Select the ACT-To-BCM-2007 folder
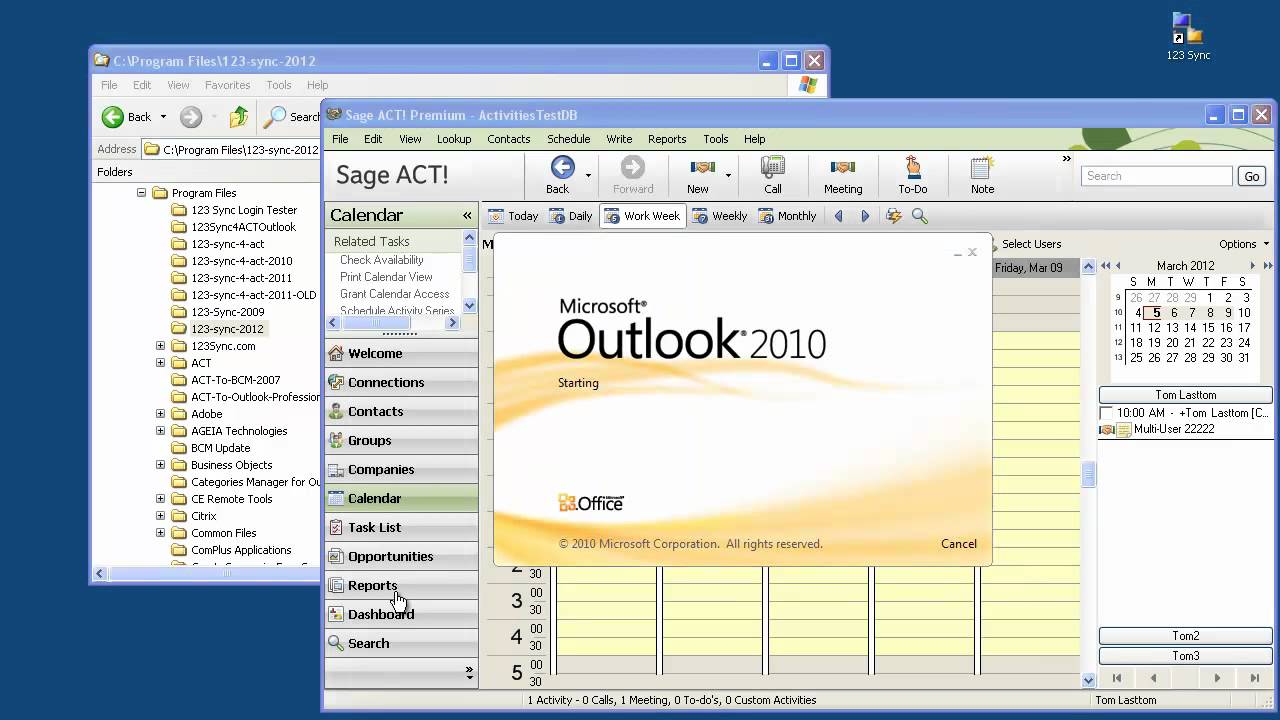This screenshot has width=1280, height=720. click(x=235, y=380)
